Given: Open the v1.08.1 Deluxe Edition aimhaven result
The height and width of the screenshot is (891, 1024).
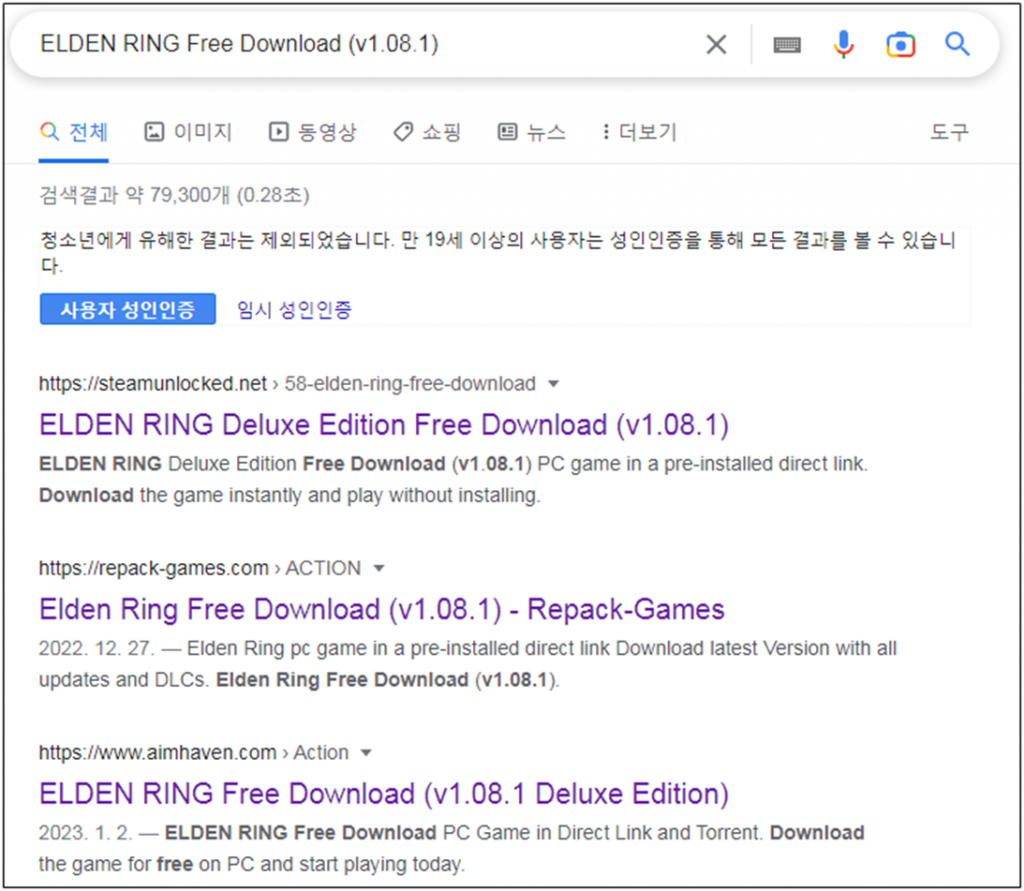Looking at the screenshot, I should pos(383,794).
